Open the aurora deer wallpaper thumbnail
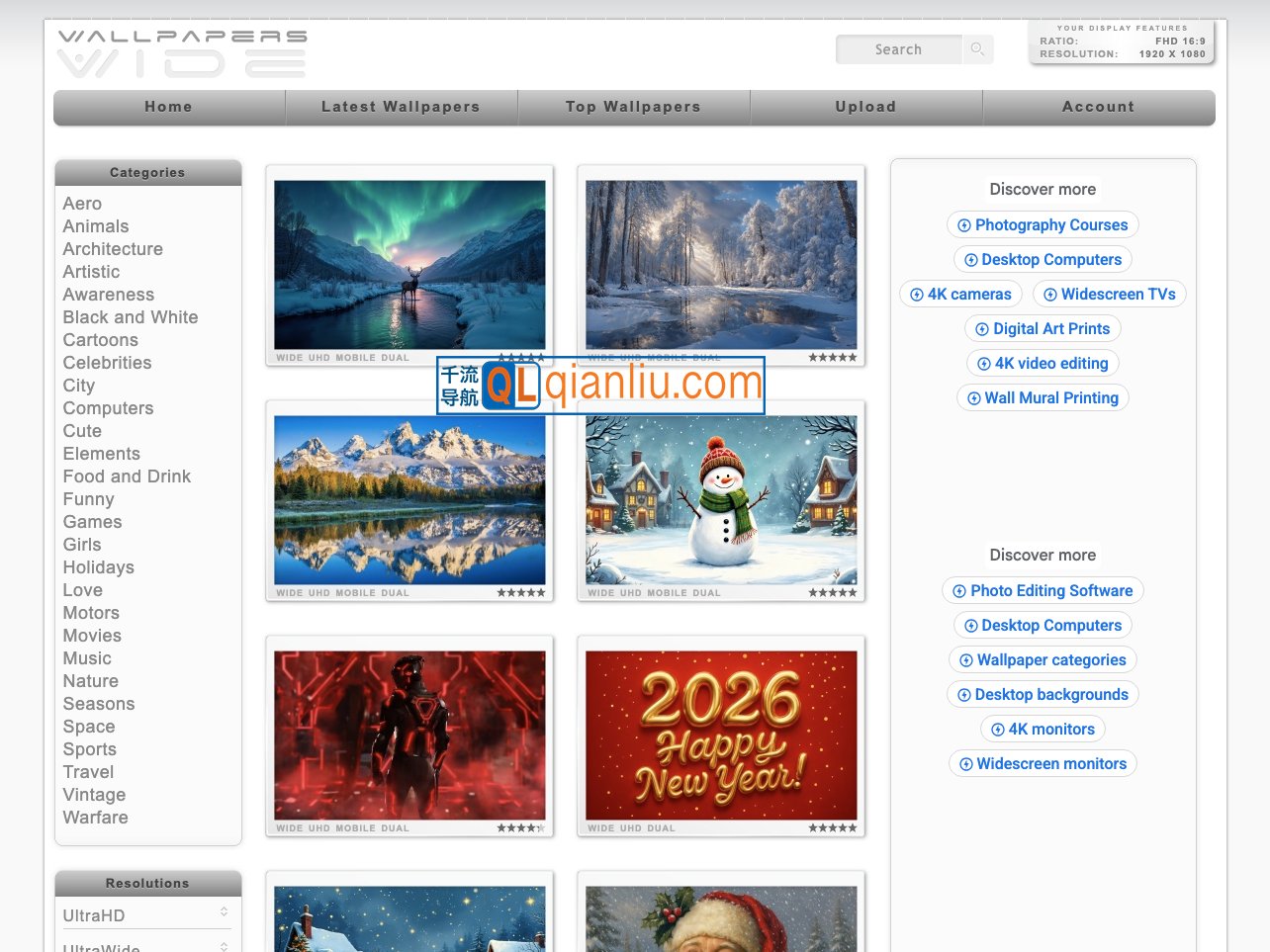Screen dimensions: 1270x952 [x=409, y=264]
